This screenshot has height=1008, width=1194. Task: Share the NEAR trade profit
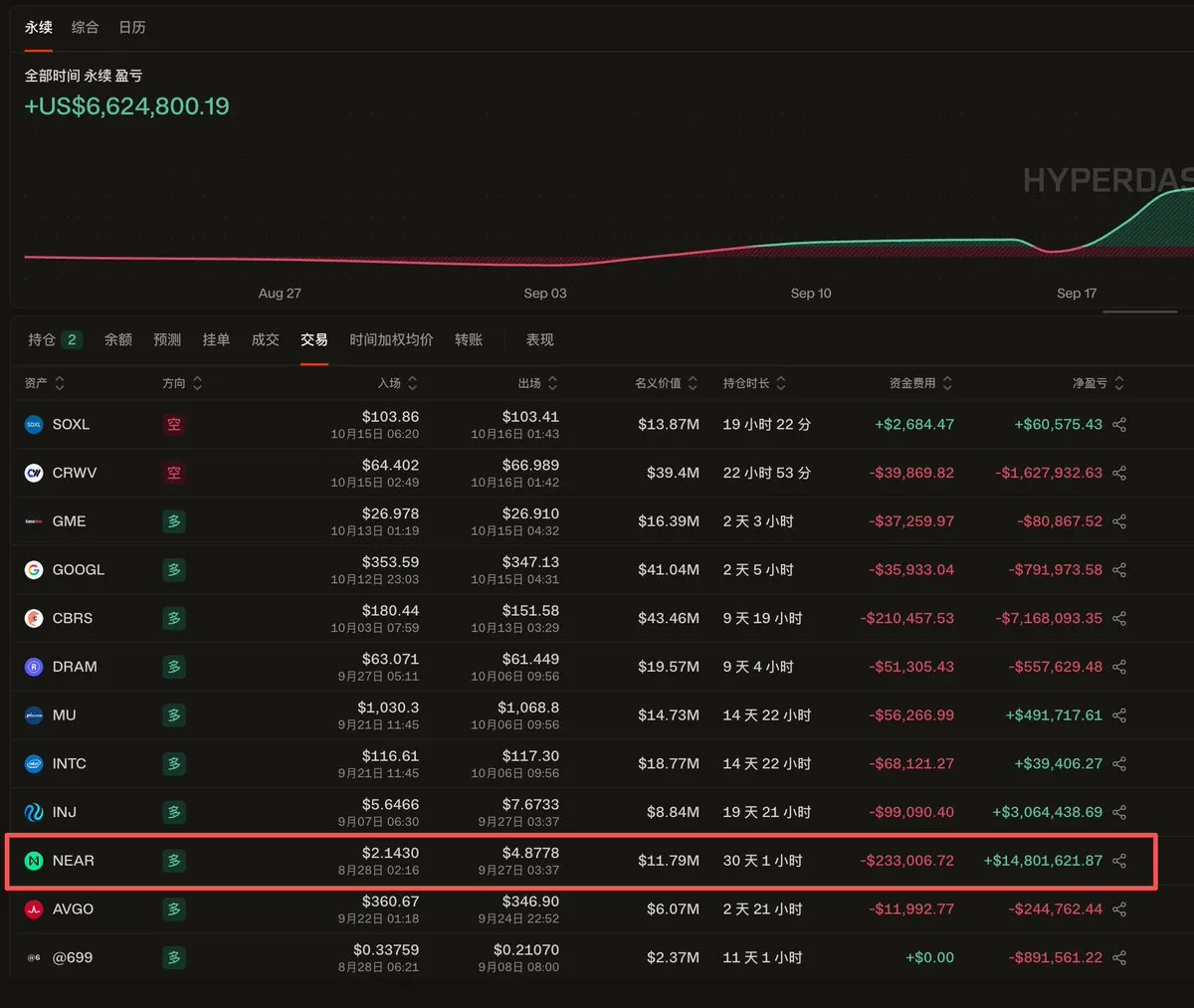pyautogui.click(x=1119, y=861)
